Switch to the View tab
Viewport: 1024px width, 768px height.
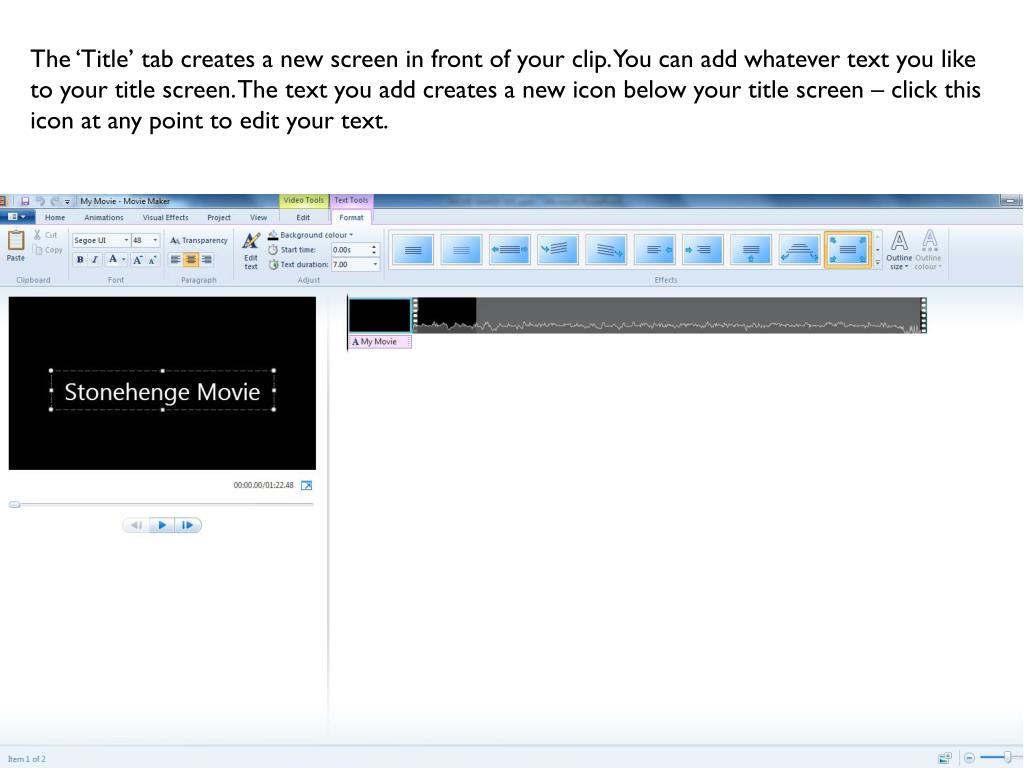pyautogui.click(x=259, y=217)
